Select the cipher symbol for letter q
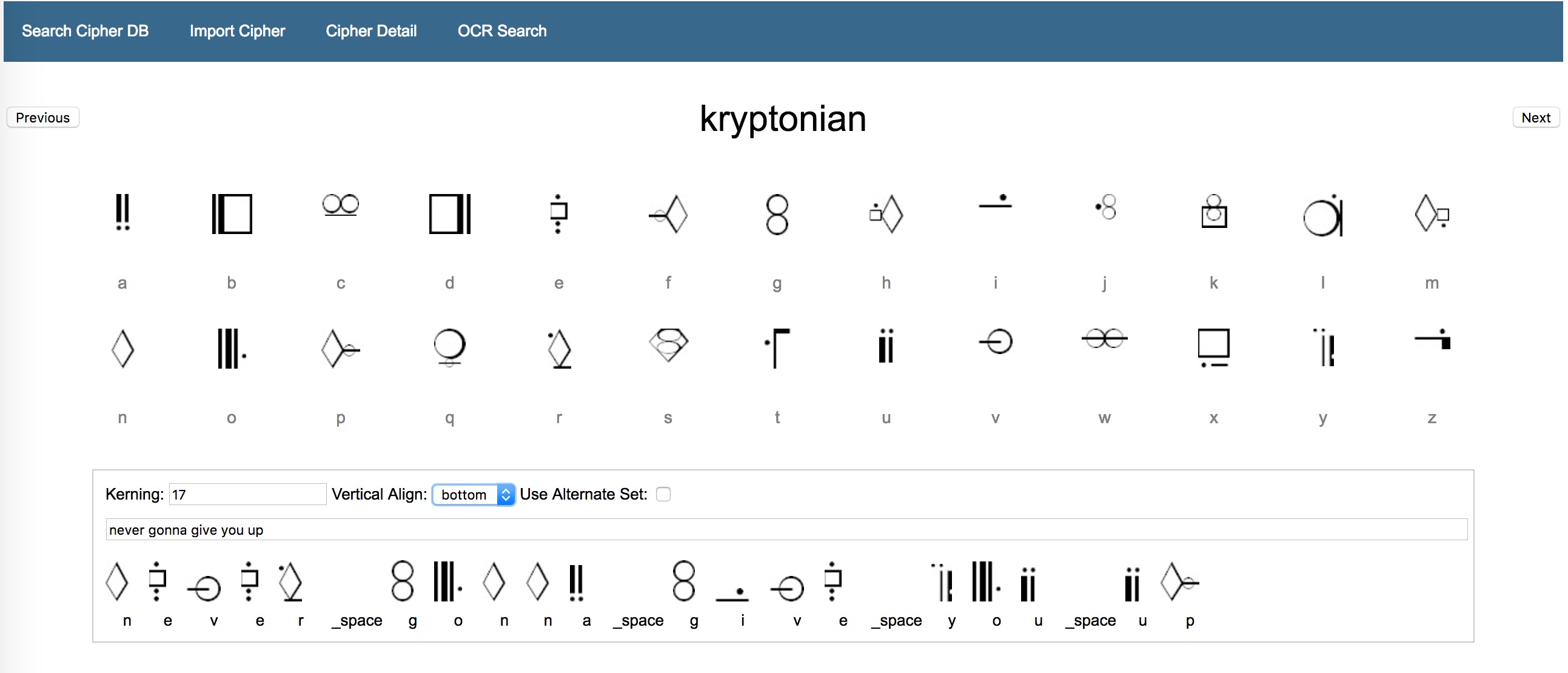 [x=449, y=347]
